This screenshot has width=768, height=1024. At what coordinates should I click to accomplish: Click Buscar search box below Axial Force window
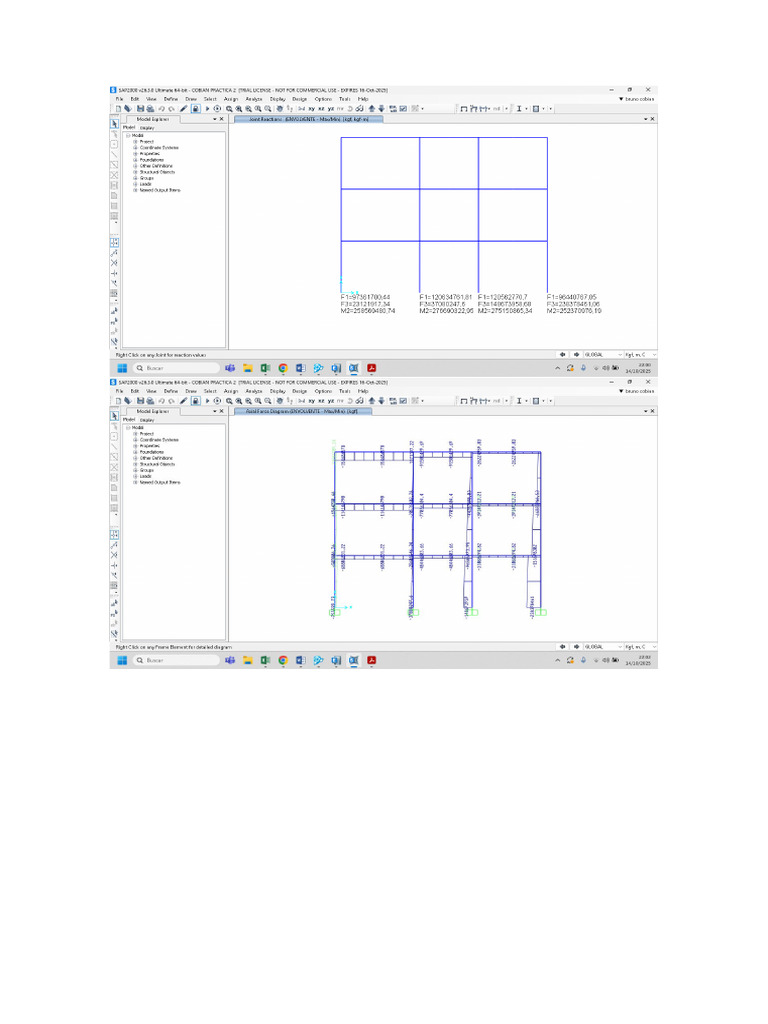point(176,660)
